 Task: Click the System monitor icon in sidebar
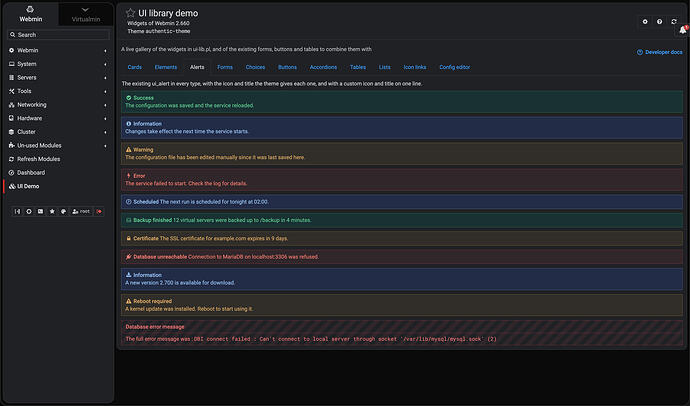tap(11, 64)
